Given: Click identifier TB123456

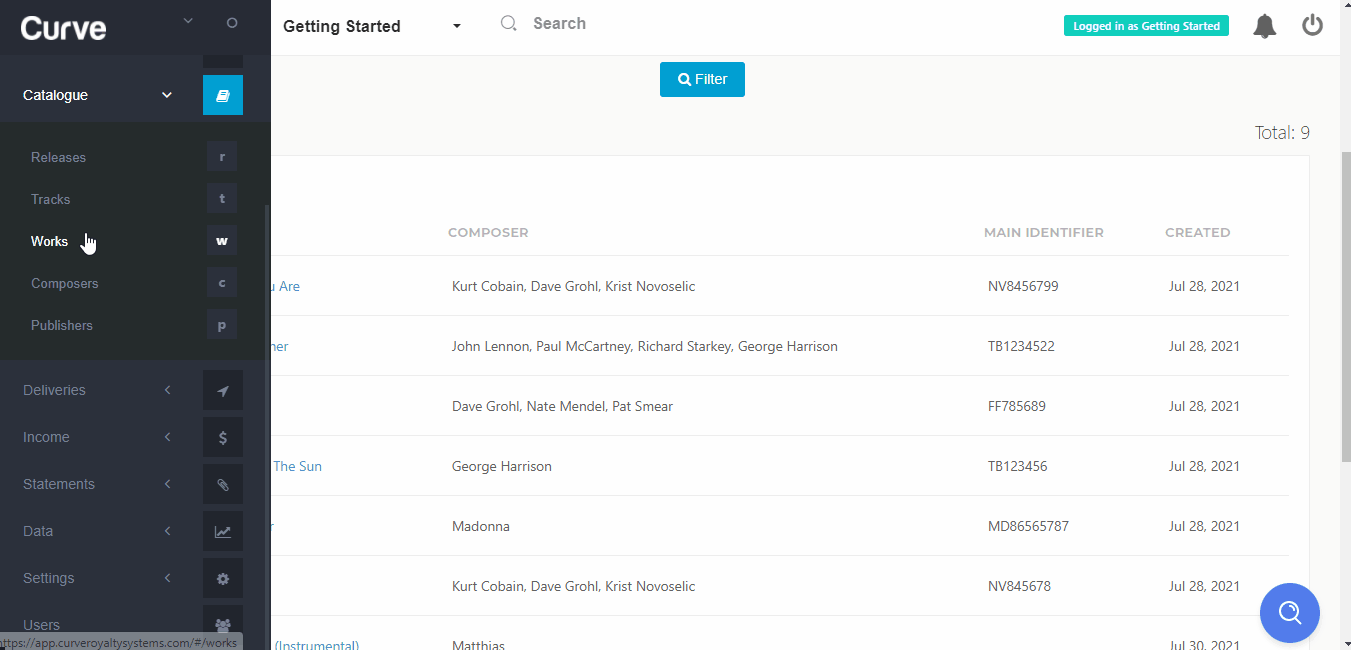Looking at the screenshot, I should click(x=1018, y=466).
